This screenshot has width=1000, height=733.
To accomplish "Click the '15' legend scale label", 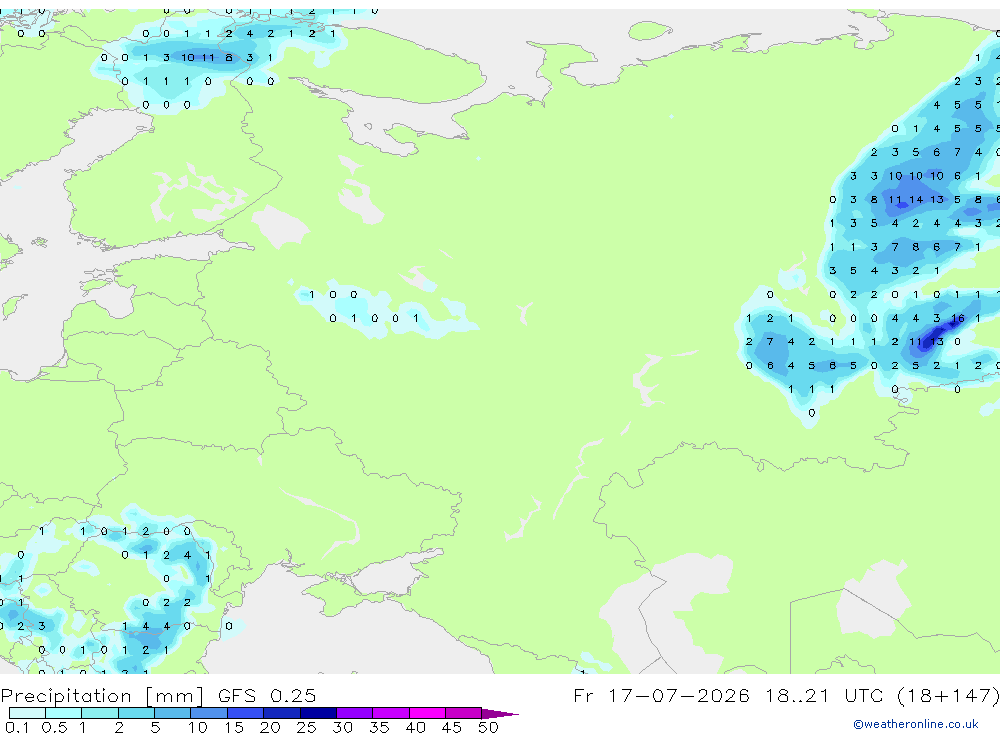I will pos(233,727).
